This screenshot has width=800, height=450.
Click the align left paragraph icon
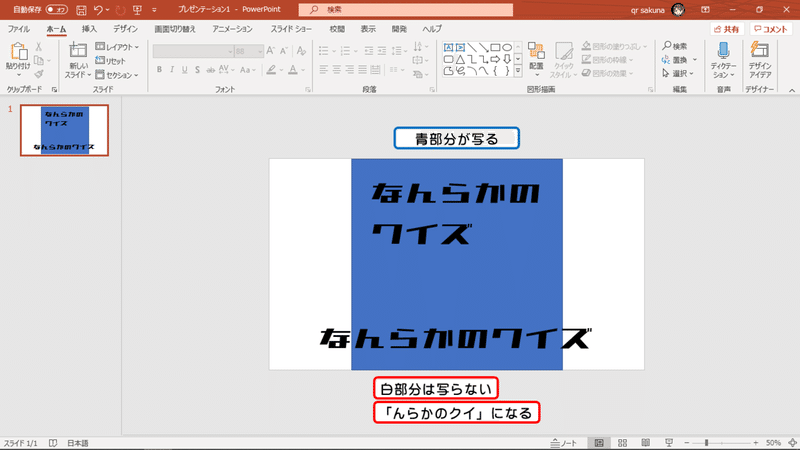323,69
